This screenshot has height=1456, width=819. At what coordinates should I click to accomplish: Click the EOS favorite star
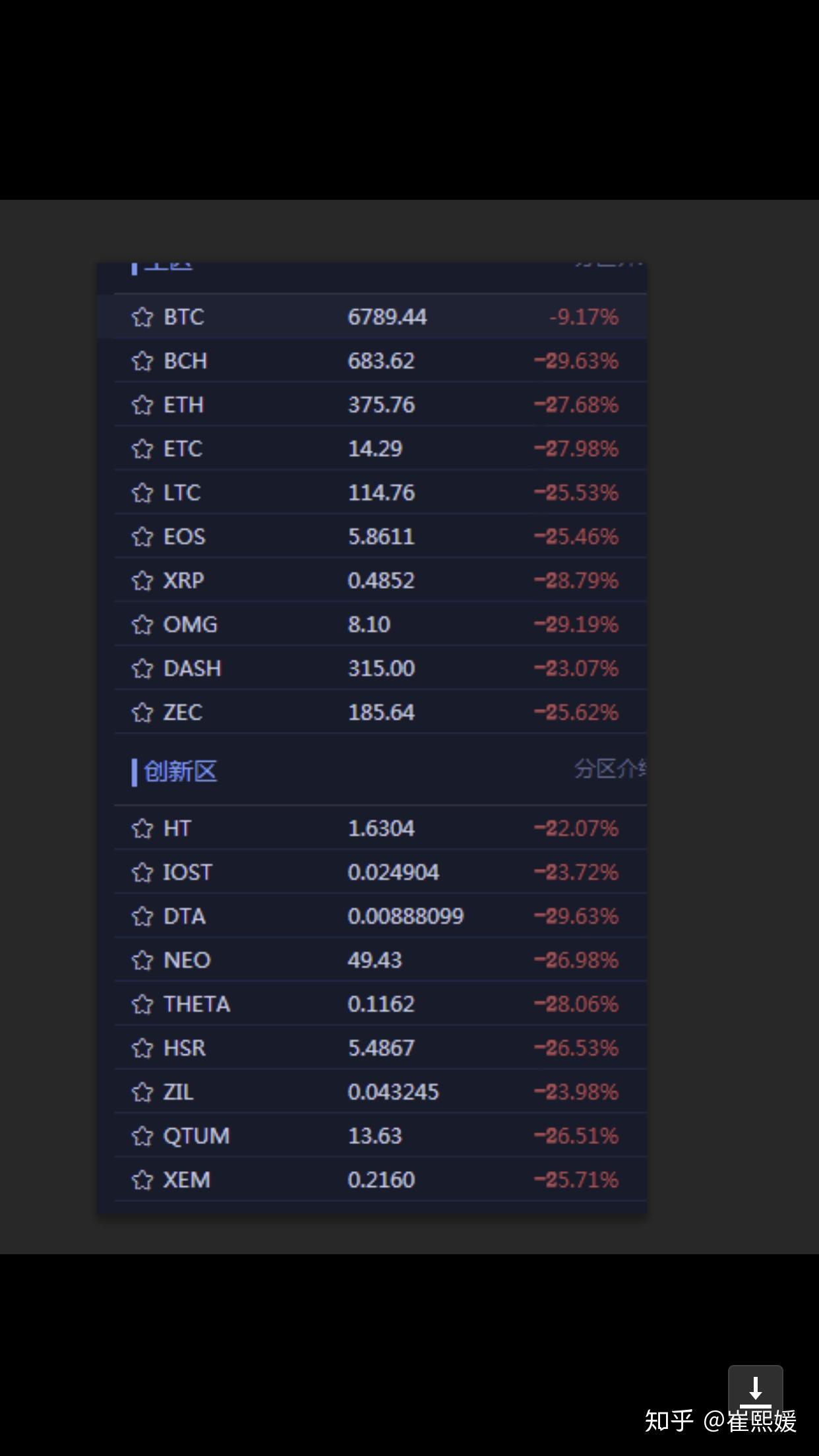pyautogui.click(x=142, y=537)
